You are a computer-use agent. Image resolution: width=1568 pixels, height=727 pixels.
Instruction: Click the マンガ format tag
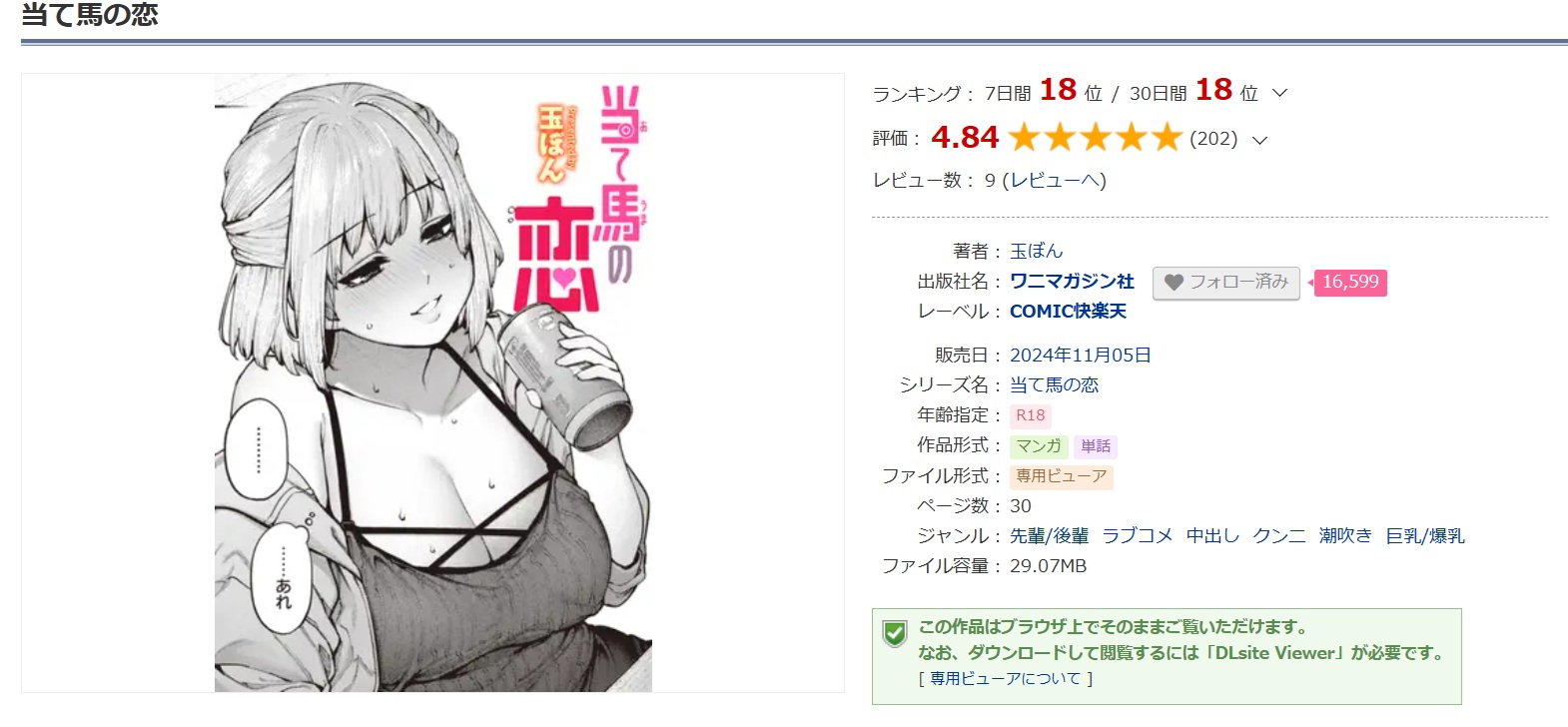point(1039,446)
